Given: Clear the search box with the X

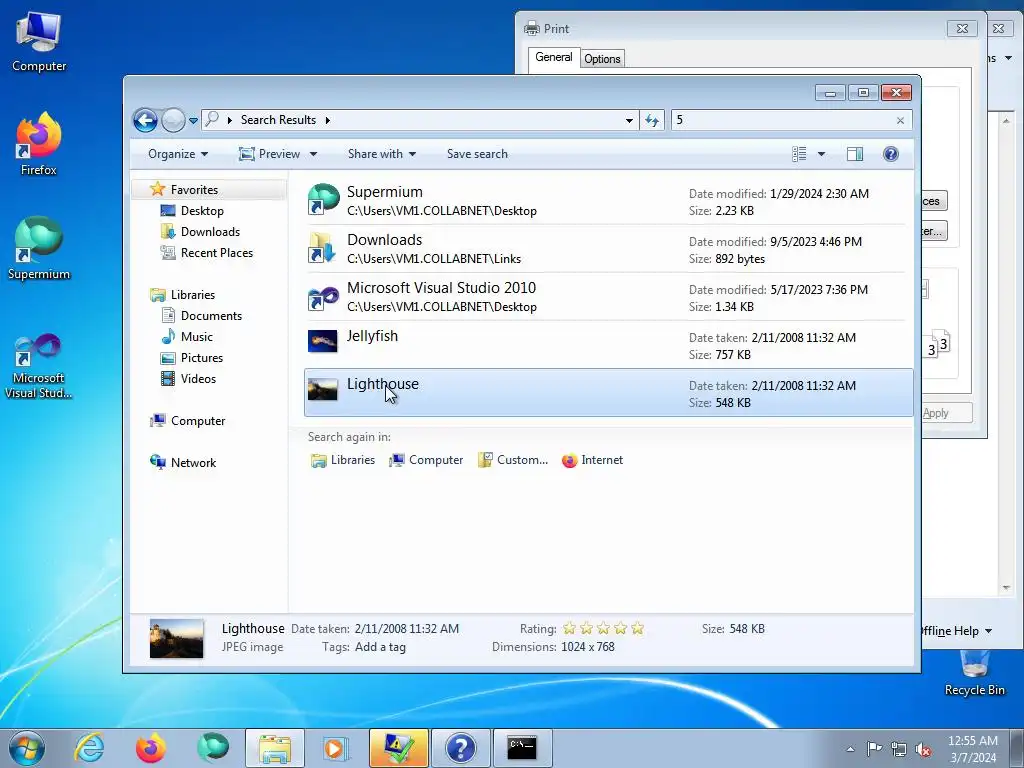Looking at the screenshot, I should click(x=901, y=121).
